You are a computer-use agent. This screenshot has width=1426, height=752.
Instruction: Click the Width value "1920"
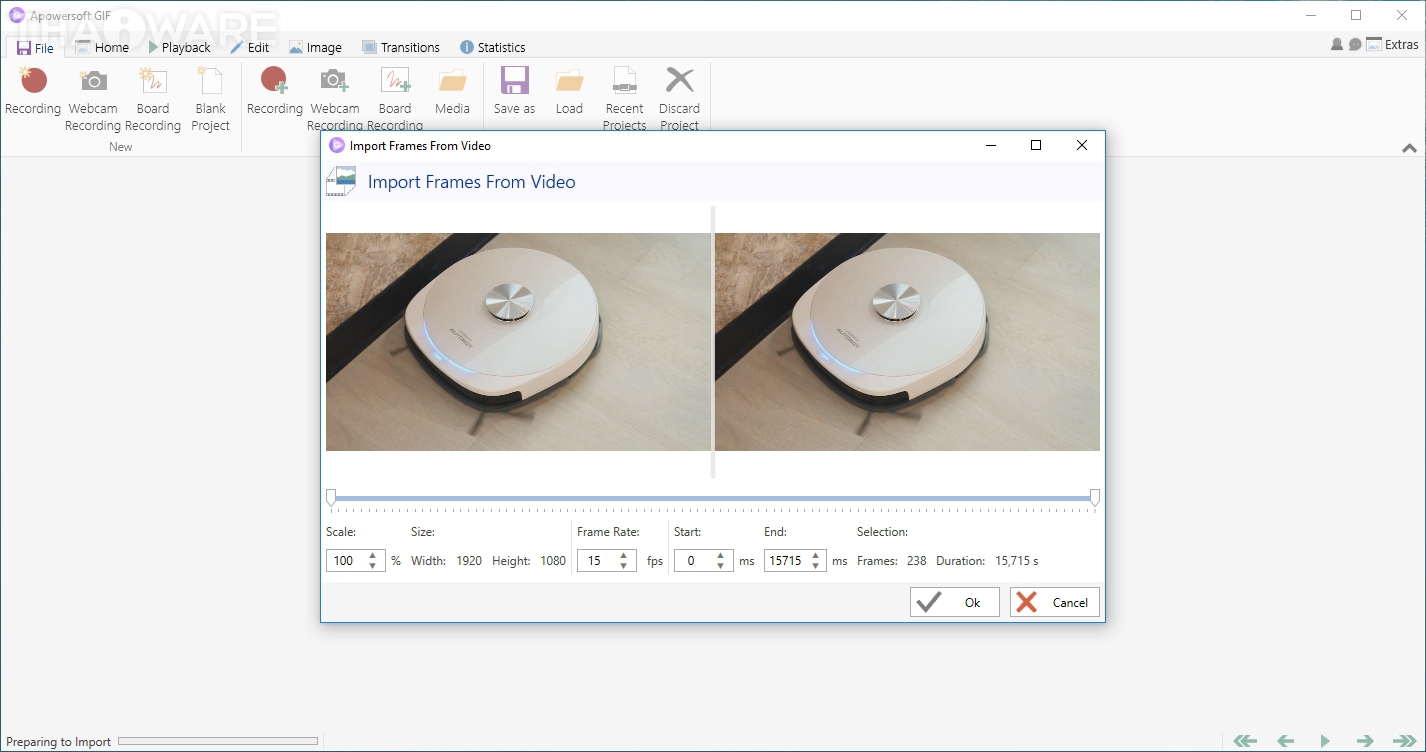[469, 561]
